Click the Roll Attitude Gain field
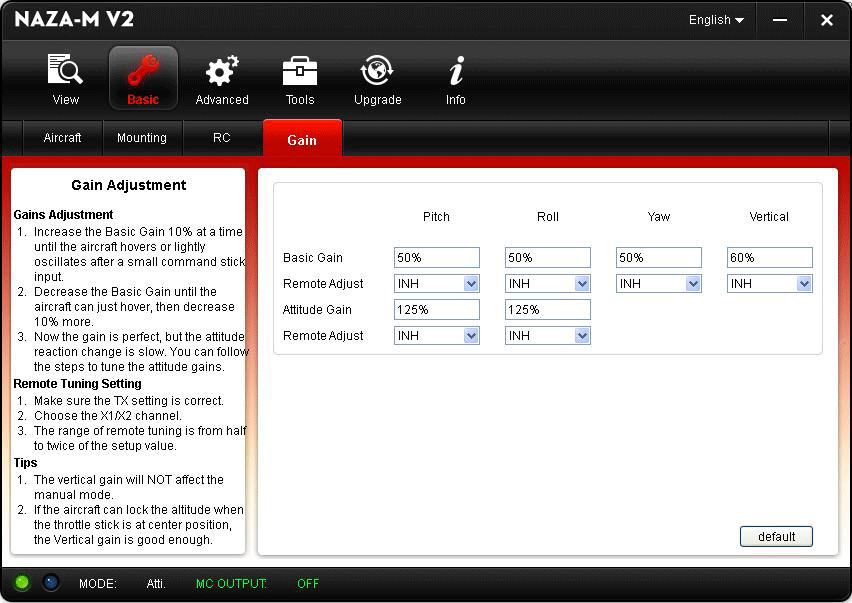Viewport: 852px width, 603px height. tap(547, 310)
